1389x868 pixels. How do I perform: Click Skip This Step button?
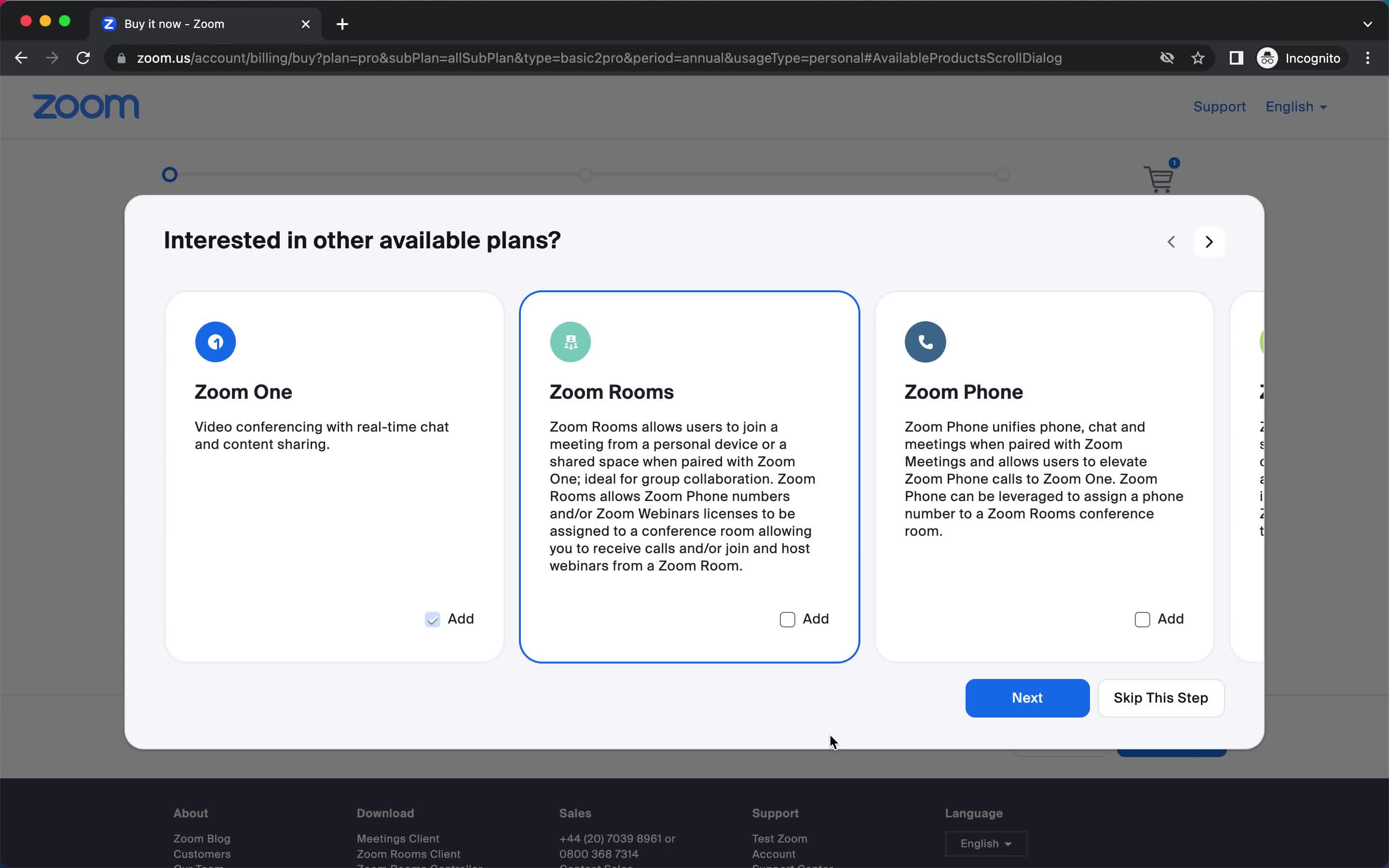coord(1161,697)
